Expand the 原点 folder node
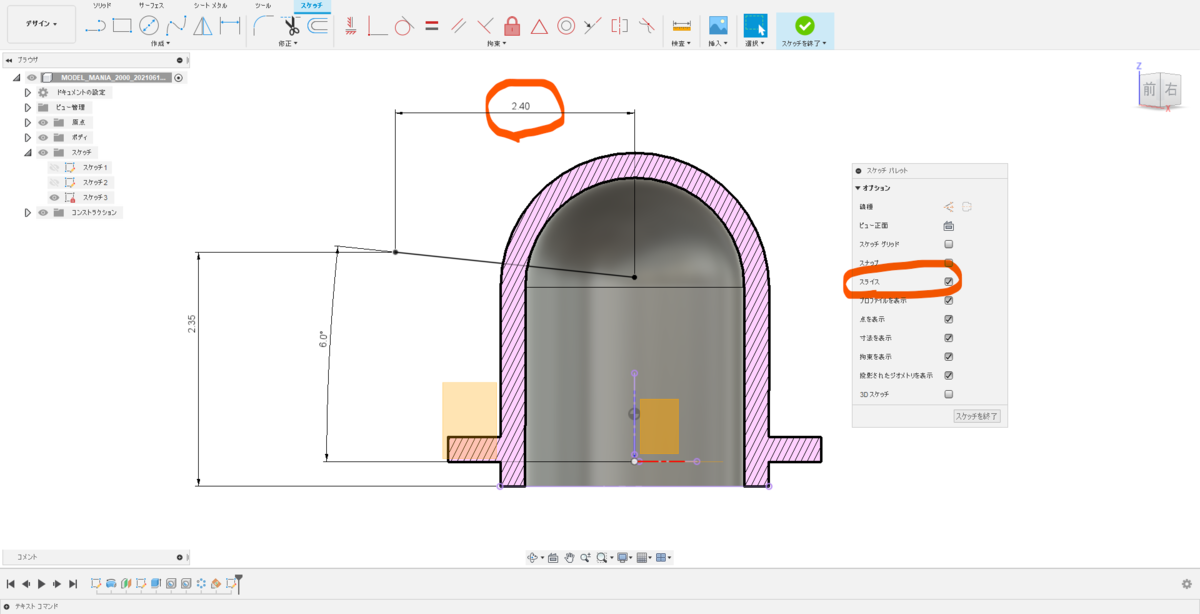The height and width of the screenshot is (614, 1200). (x=28, y=122)
